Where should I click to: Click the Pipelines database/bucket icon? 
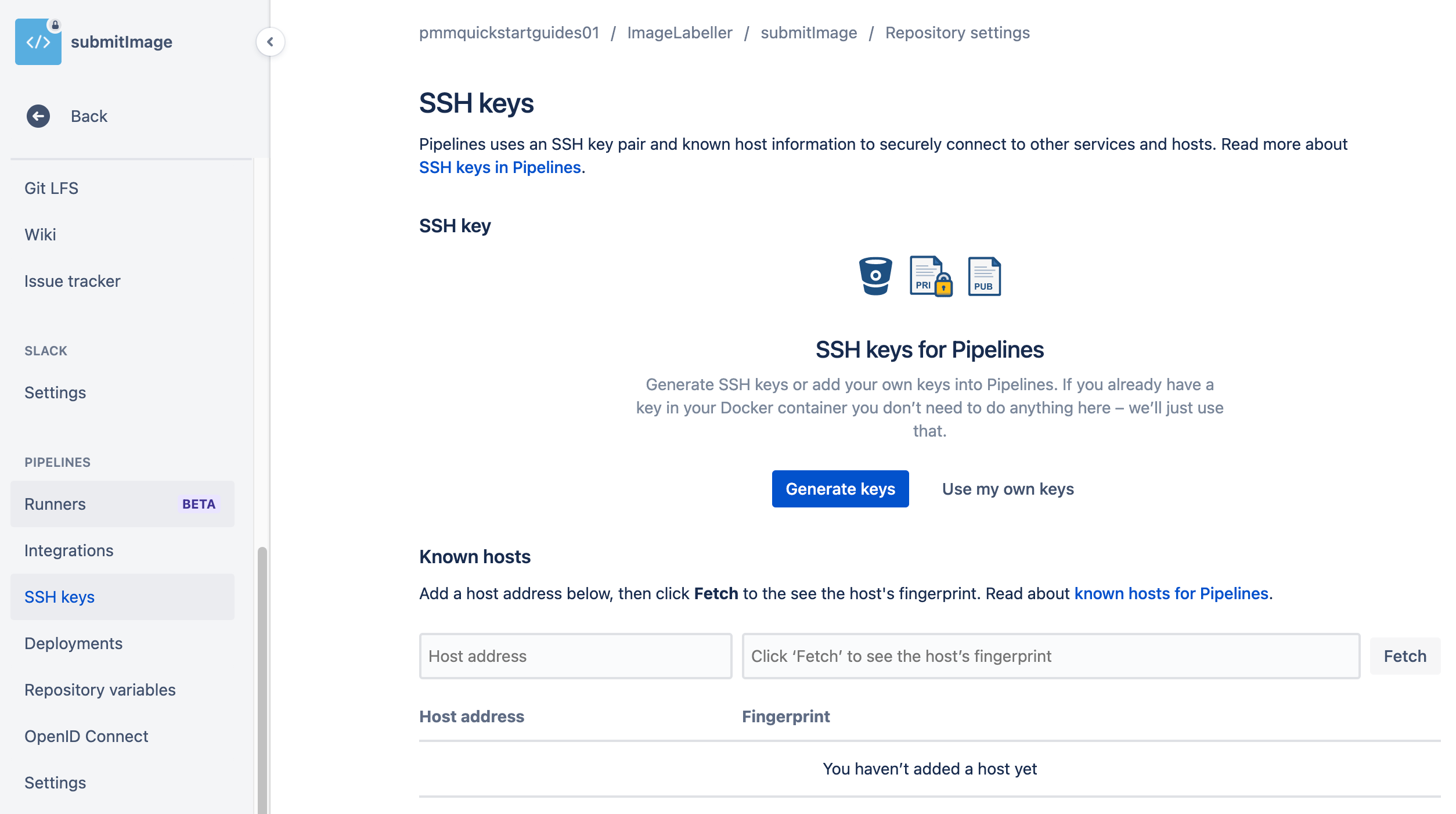coord(875,275)
